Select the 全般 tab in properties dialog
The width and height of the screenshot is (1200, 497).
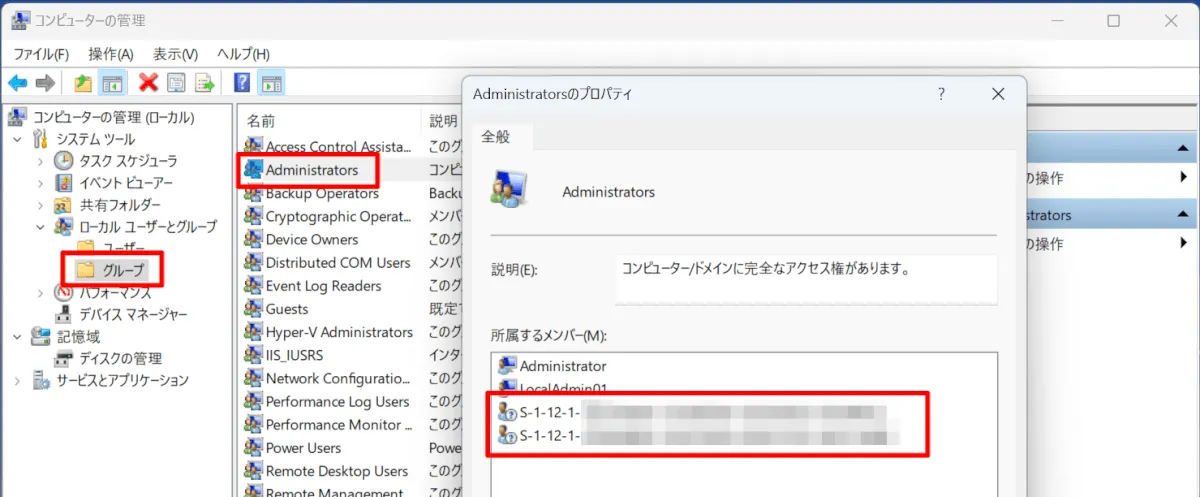(497, 136)
